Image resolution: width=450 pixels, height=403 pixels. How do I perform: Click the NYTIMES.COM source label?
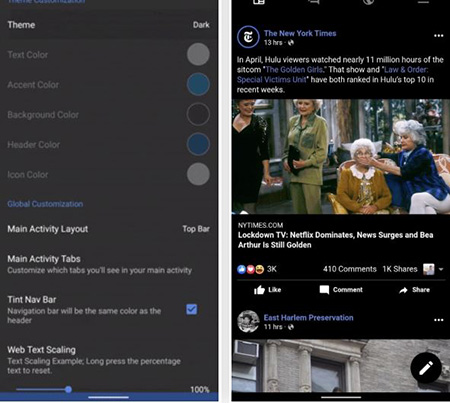coord(260,225)
